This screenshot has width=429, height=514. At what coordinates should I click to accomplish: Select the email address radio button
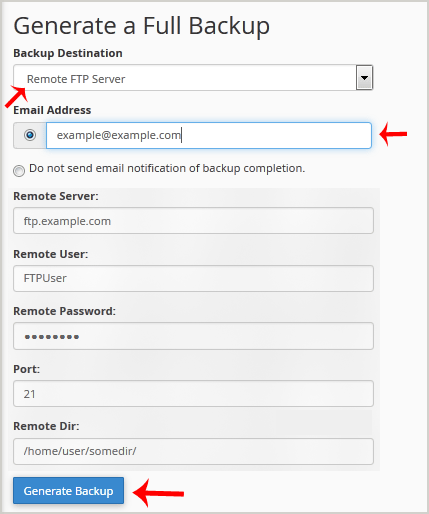pyautogui.click(x=30, y=135)
